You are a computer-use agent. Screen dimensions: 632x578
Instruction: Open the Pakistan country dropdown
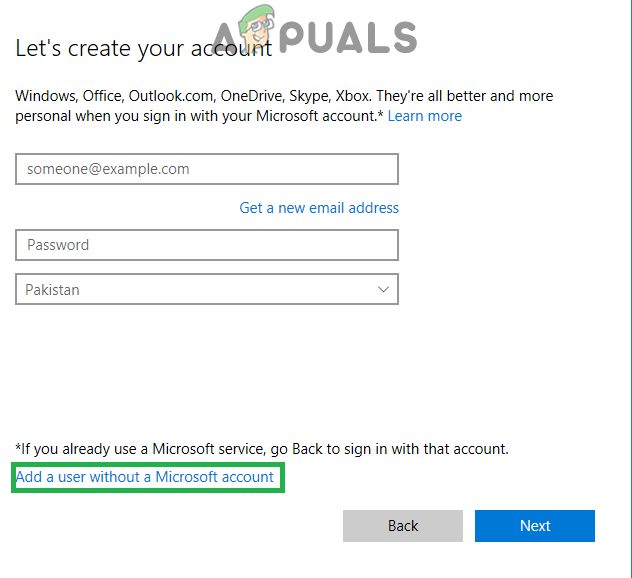coord(207,290)
